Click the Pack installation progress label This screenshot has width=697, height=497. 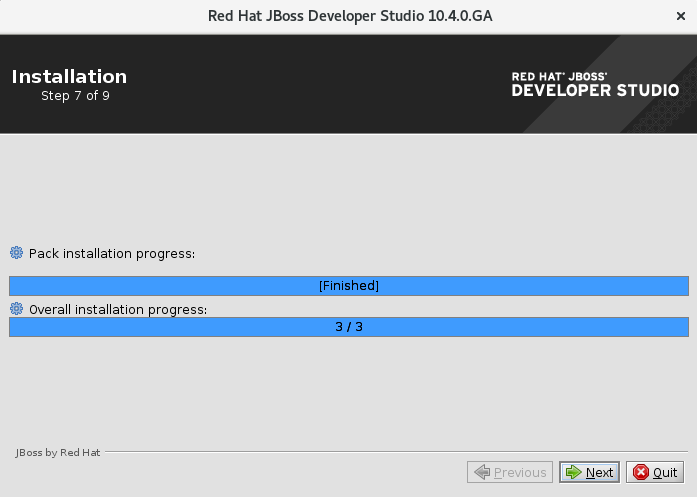click(x=112, y=254)
